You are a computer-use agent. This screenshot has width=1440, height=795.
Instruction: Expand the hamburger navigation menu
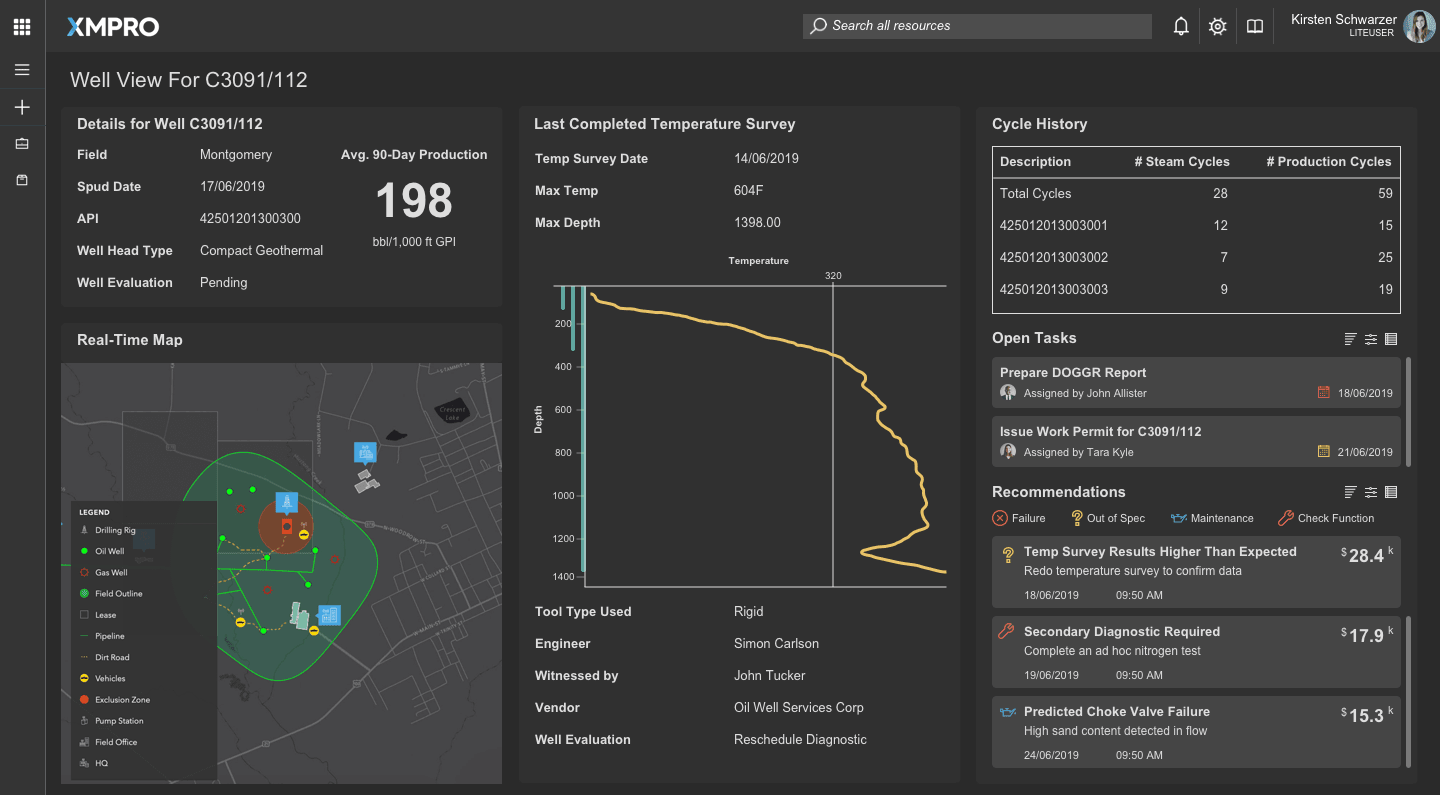tap(22, 70)
